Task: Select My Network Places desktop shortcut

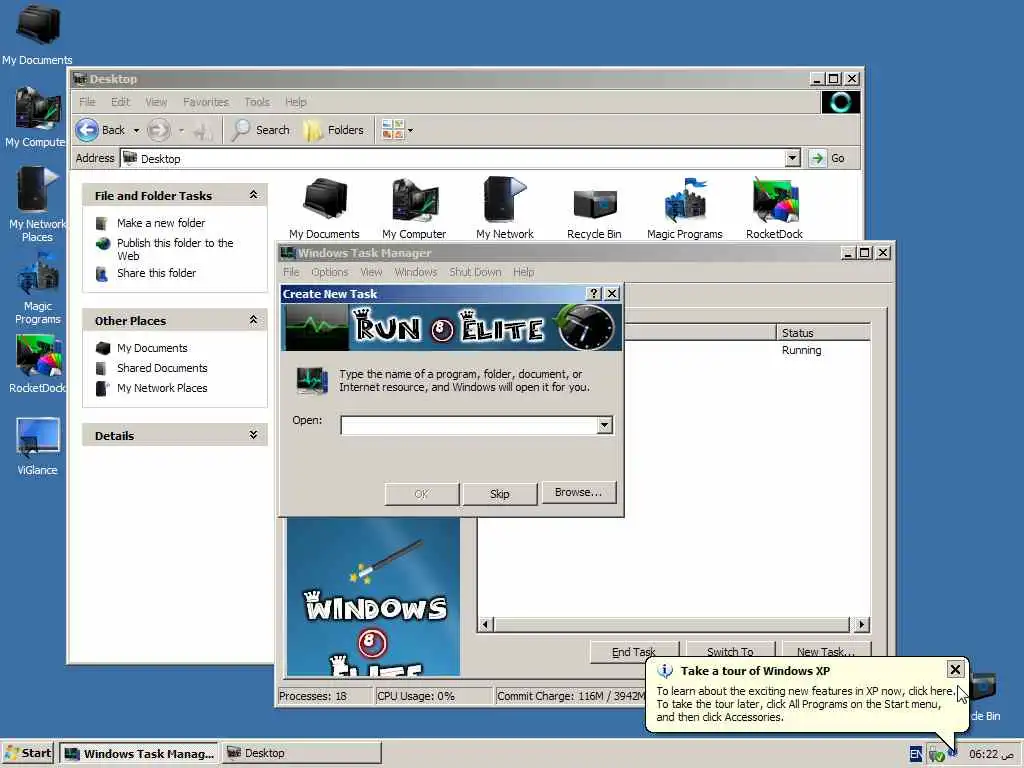Action: click(x=37, y=204)
